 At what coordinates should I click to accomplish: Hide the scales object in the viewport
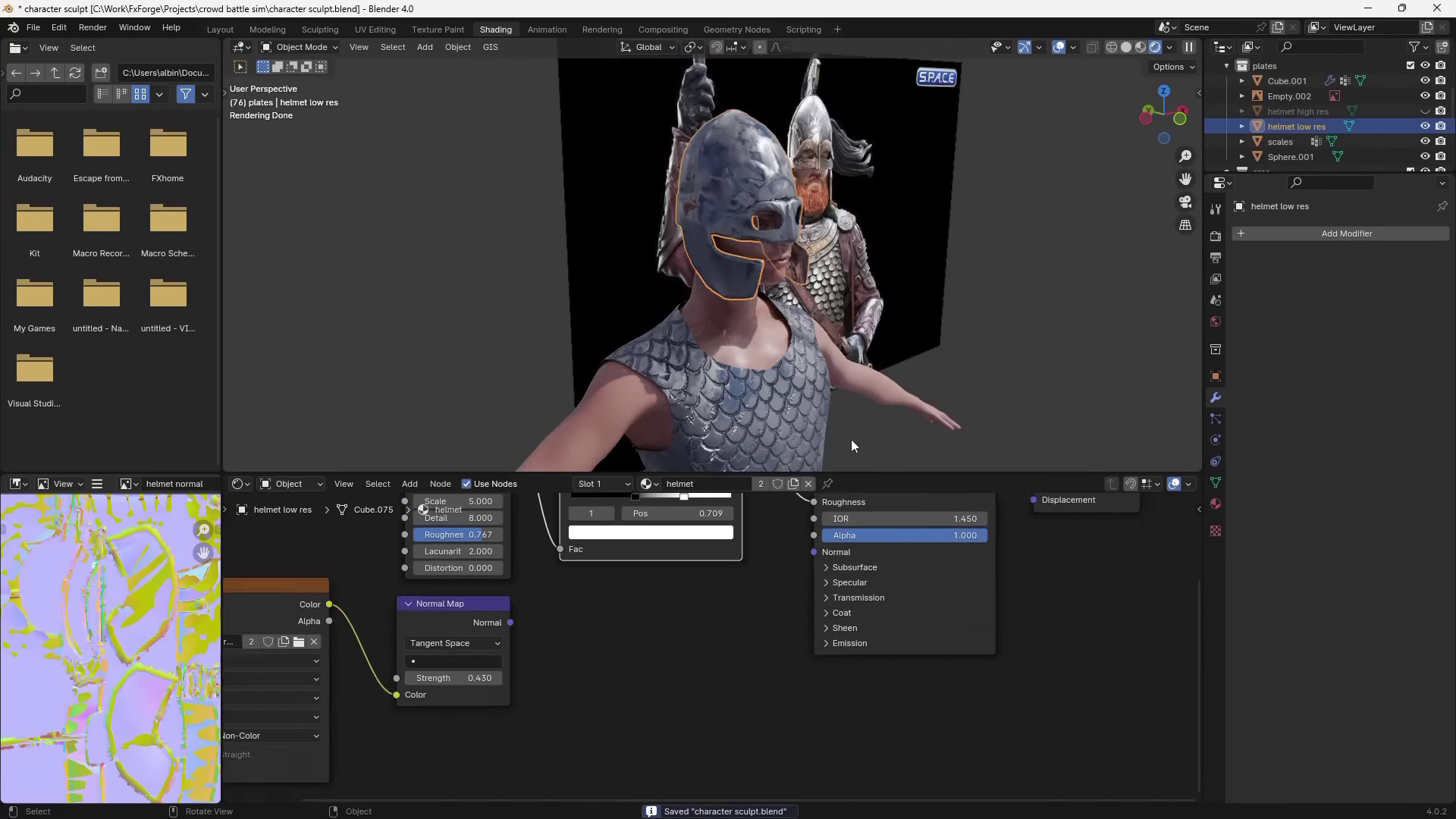tap(1425, 141)
